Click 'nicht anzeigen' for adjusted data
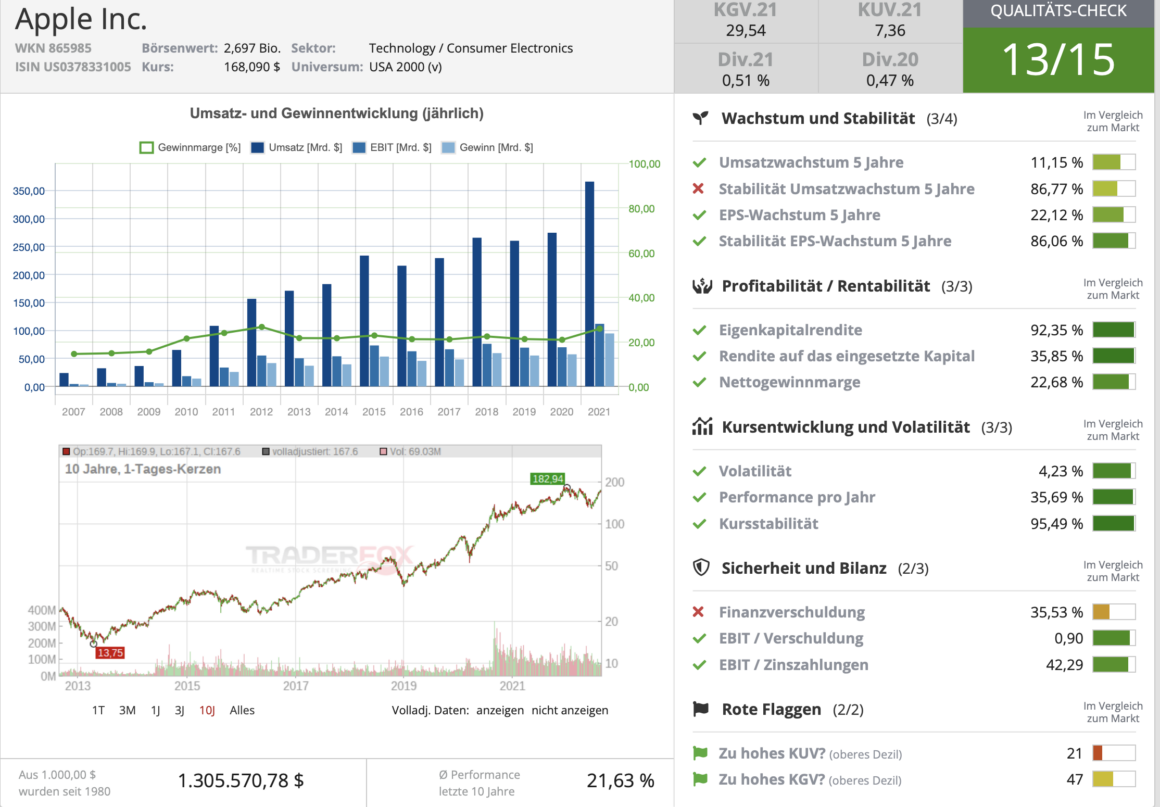The width and height of the screenshot is (1160, 807). 569,710
